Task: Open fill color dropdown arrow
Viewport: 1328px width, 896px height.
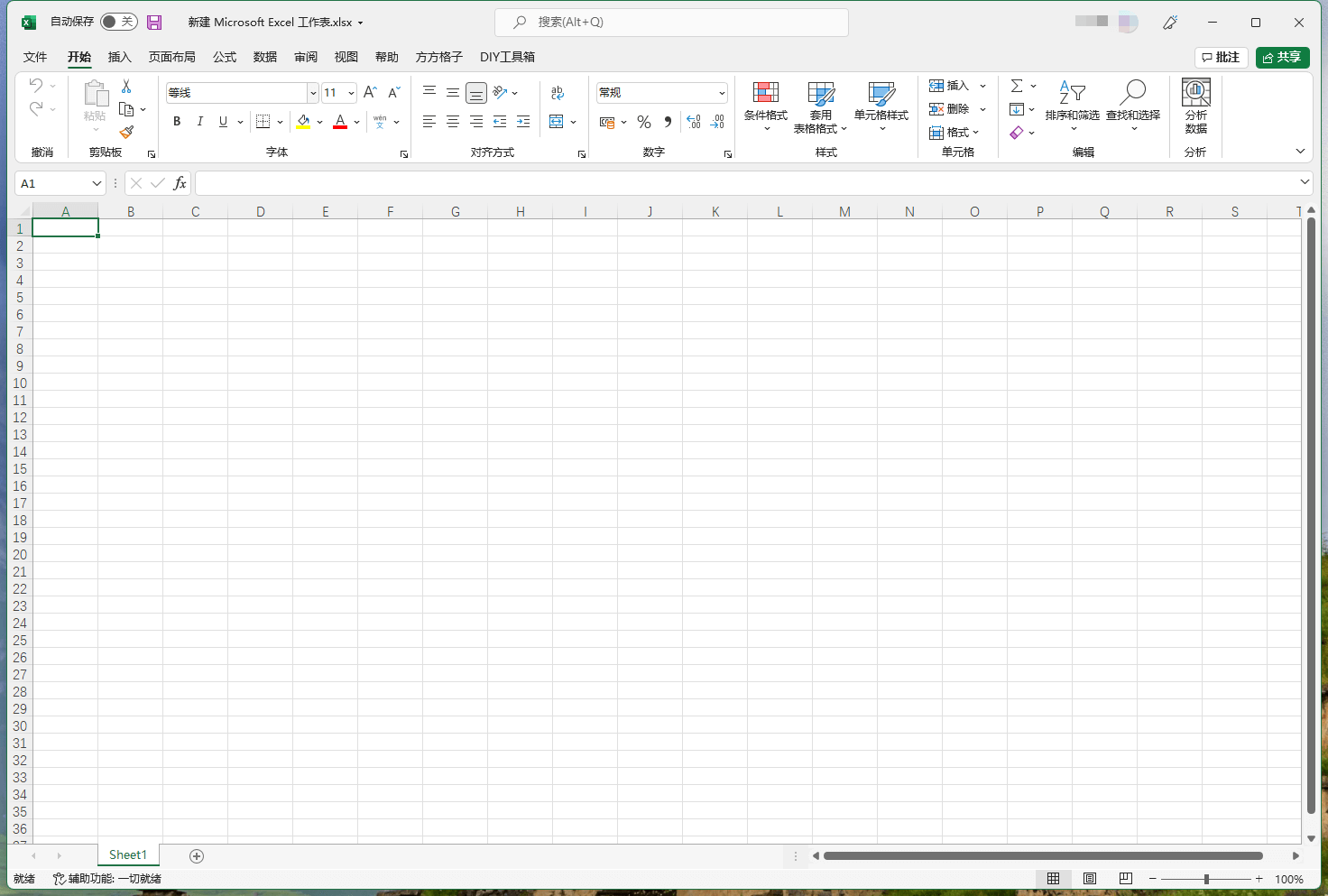Action: tap(319, 122)
